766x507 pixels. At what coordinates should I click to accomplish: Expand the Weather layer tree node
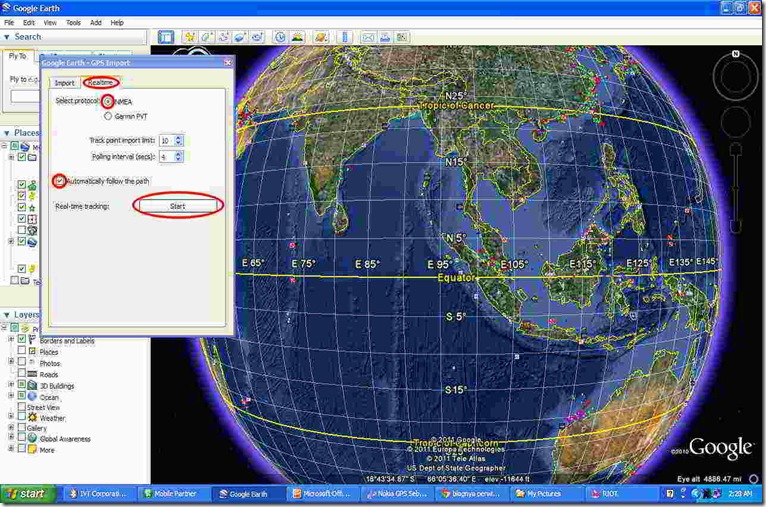coord(11,416)
